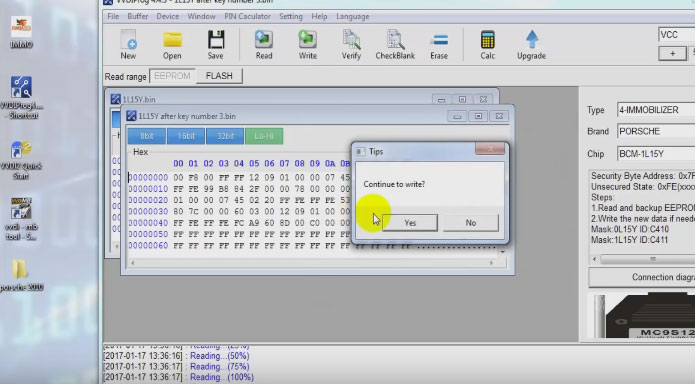695x384 pixels.
Task: Open the VCC dropdown
Action: point(677,35)
